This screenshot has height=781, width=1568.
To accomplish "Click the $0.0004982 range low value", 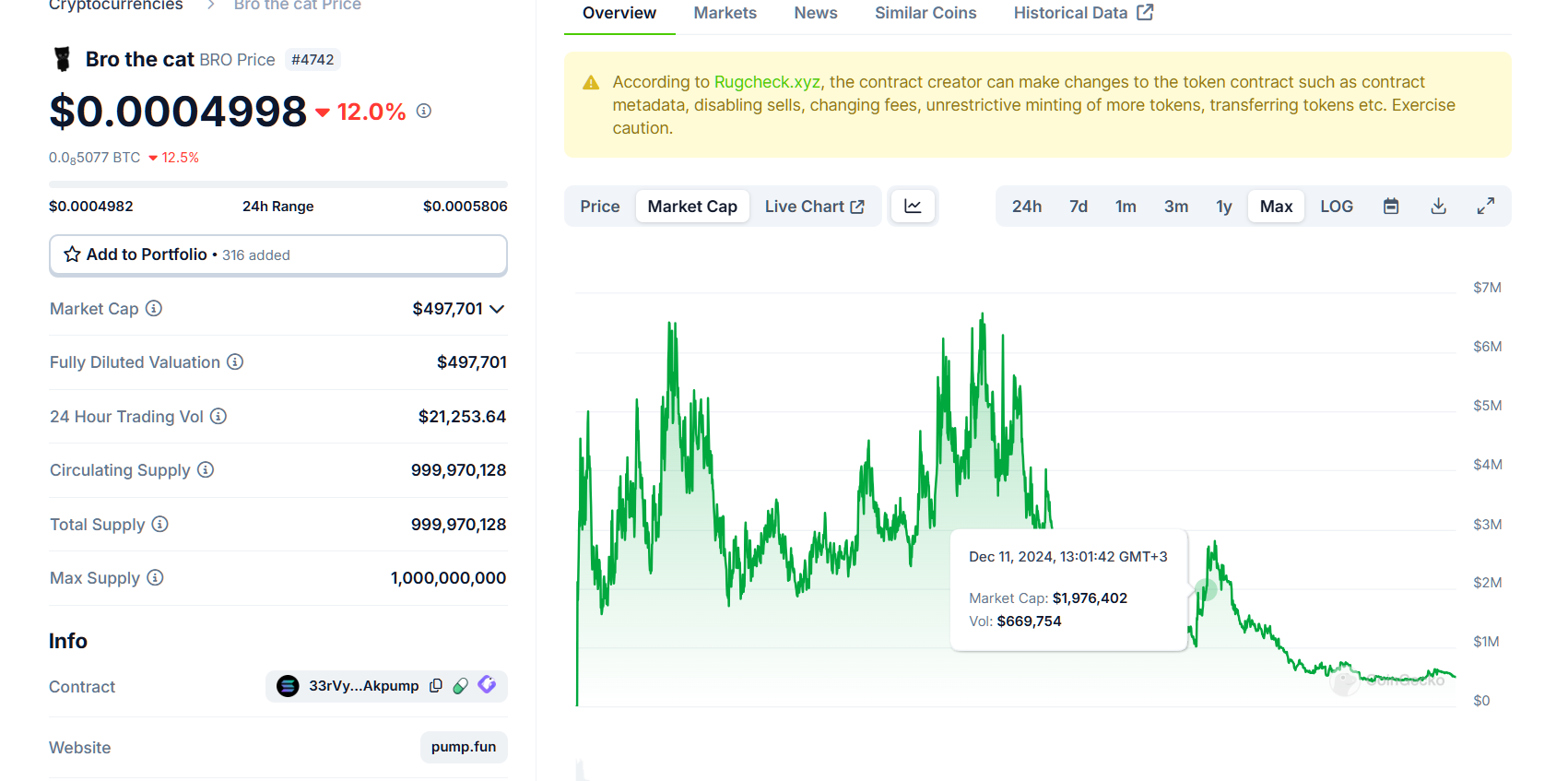I will (91, 207).
